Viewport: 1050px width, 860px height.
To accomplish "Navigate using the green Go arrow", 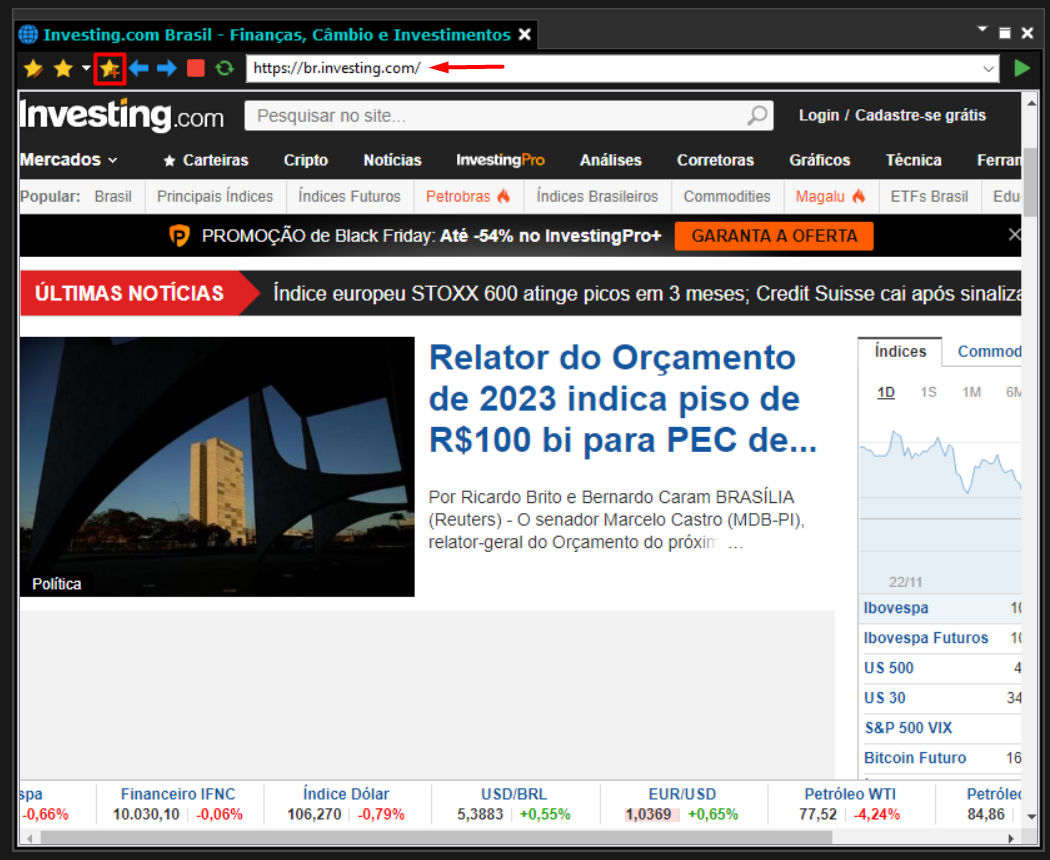I will pos(1022,68).
